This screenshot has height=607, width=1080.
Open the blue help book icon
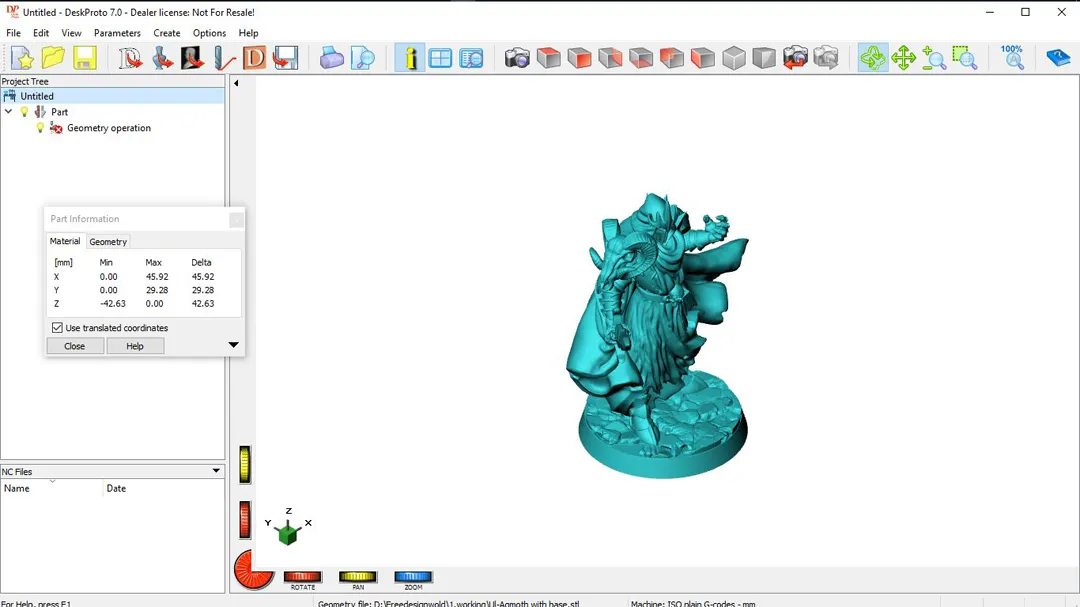pyautogui.click(x=1058, y=58)
